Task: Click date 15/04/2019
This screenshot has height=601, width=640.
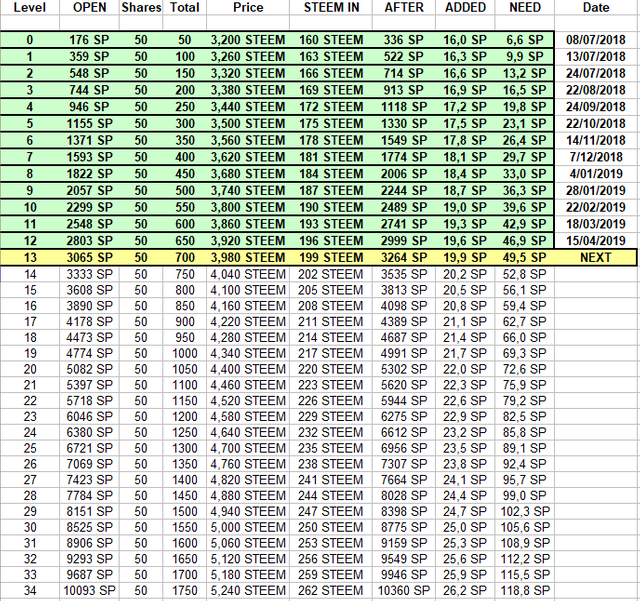Action: (596, 241)
